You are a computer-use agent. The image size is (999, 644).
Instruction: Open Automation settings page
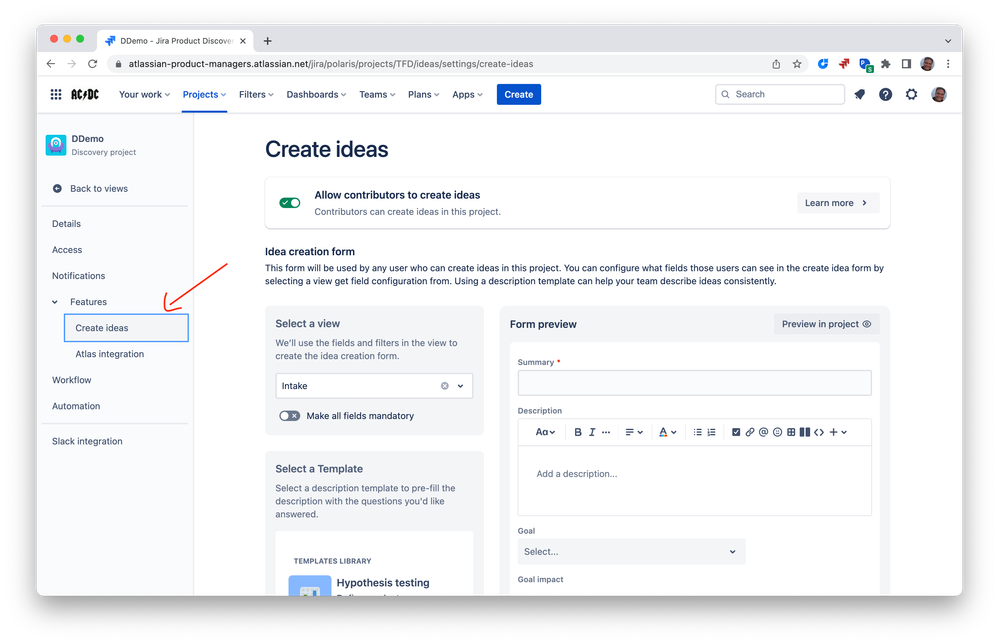tap(76, 406)
